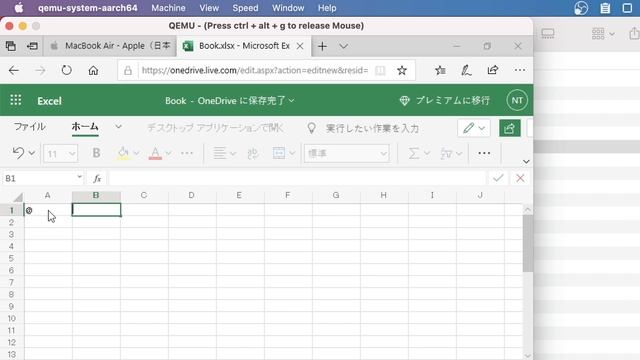Open the editing mode pencil dropdown
640x360 pixels.
pyautogui.click(x=473, y=128)
